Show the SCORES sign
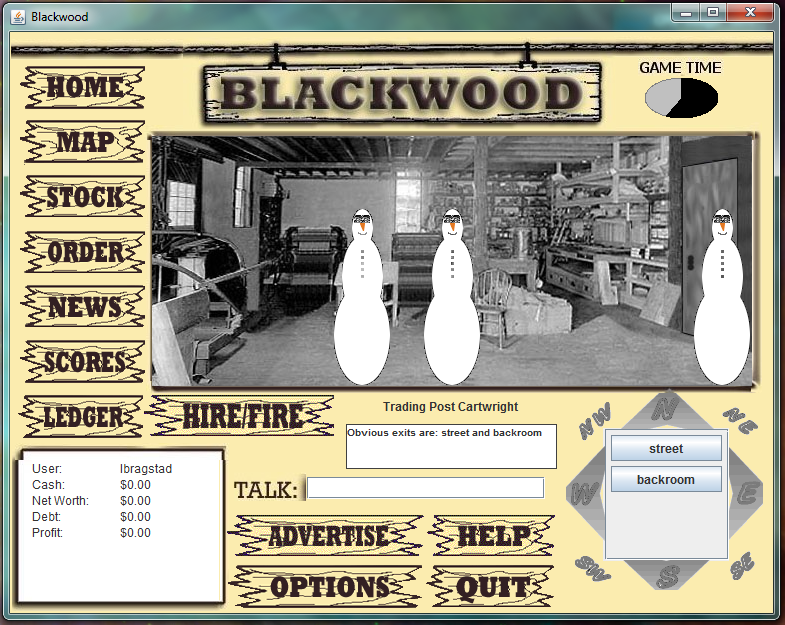 pos(84,362)
